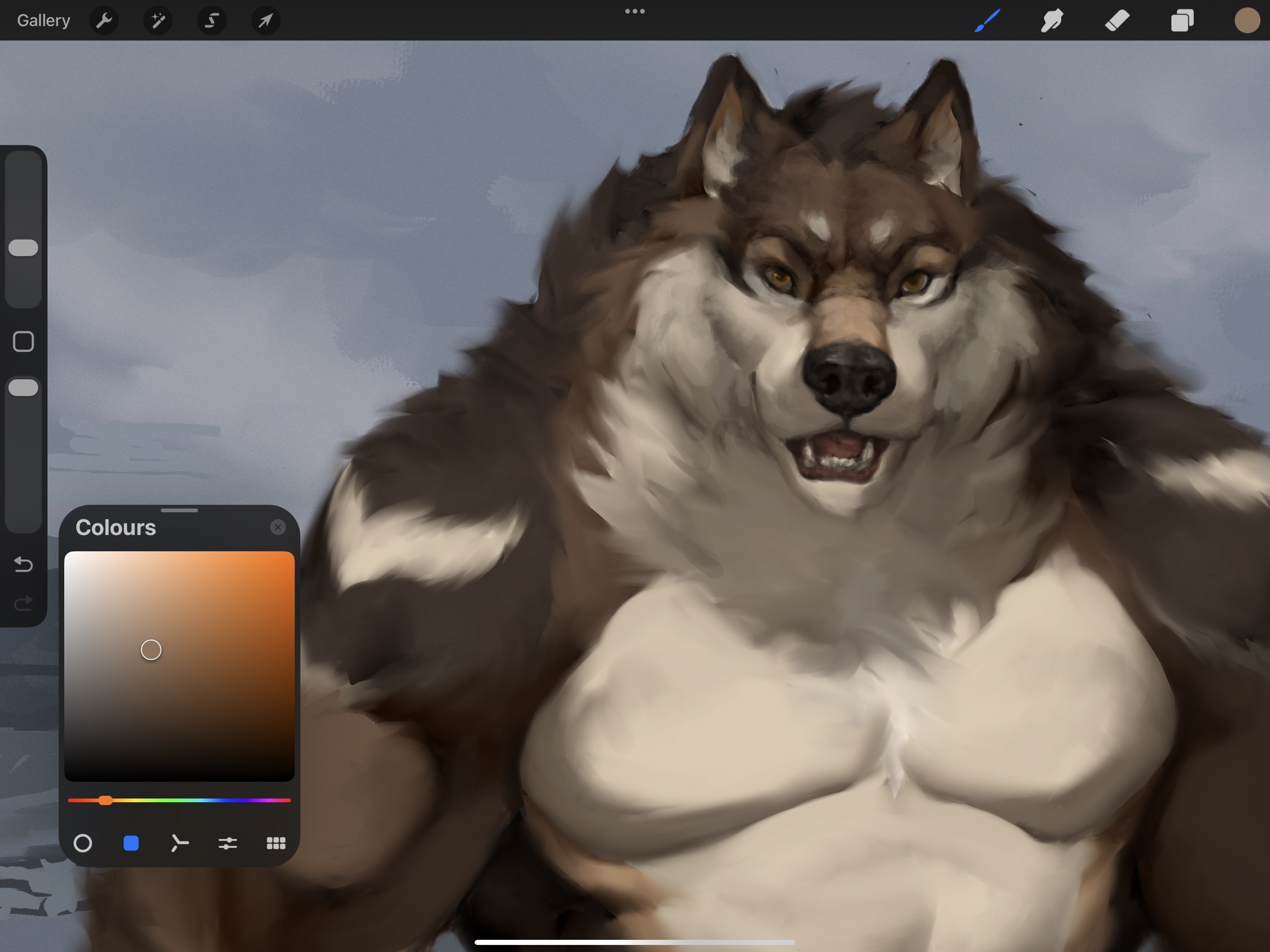Switch to the Disc colour tab

[83, 843]
